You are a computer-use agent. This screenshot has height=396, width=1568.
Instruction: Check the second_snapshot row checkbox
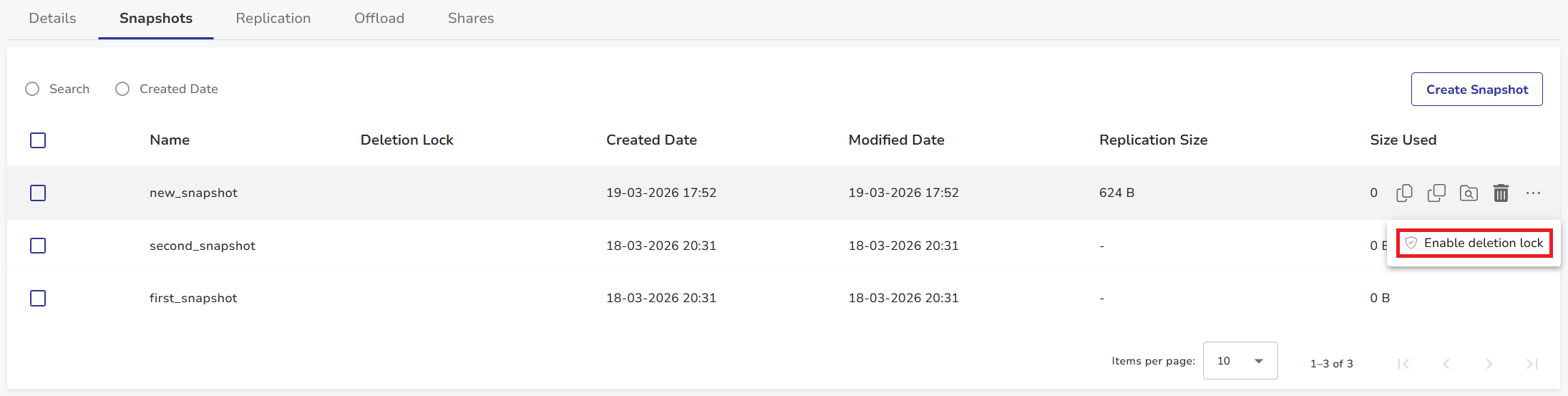(x=38, y=246)
